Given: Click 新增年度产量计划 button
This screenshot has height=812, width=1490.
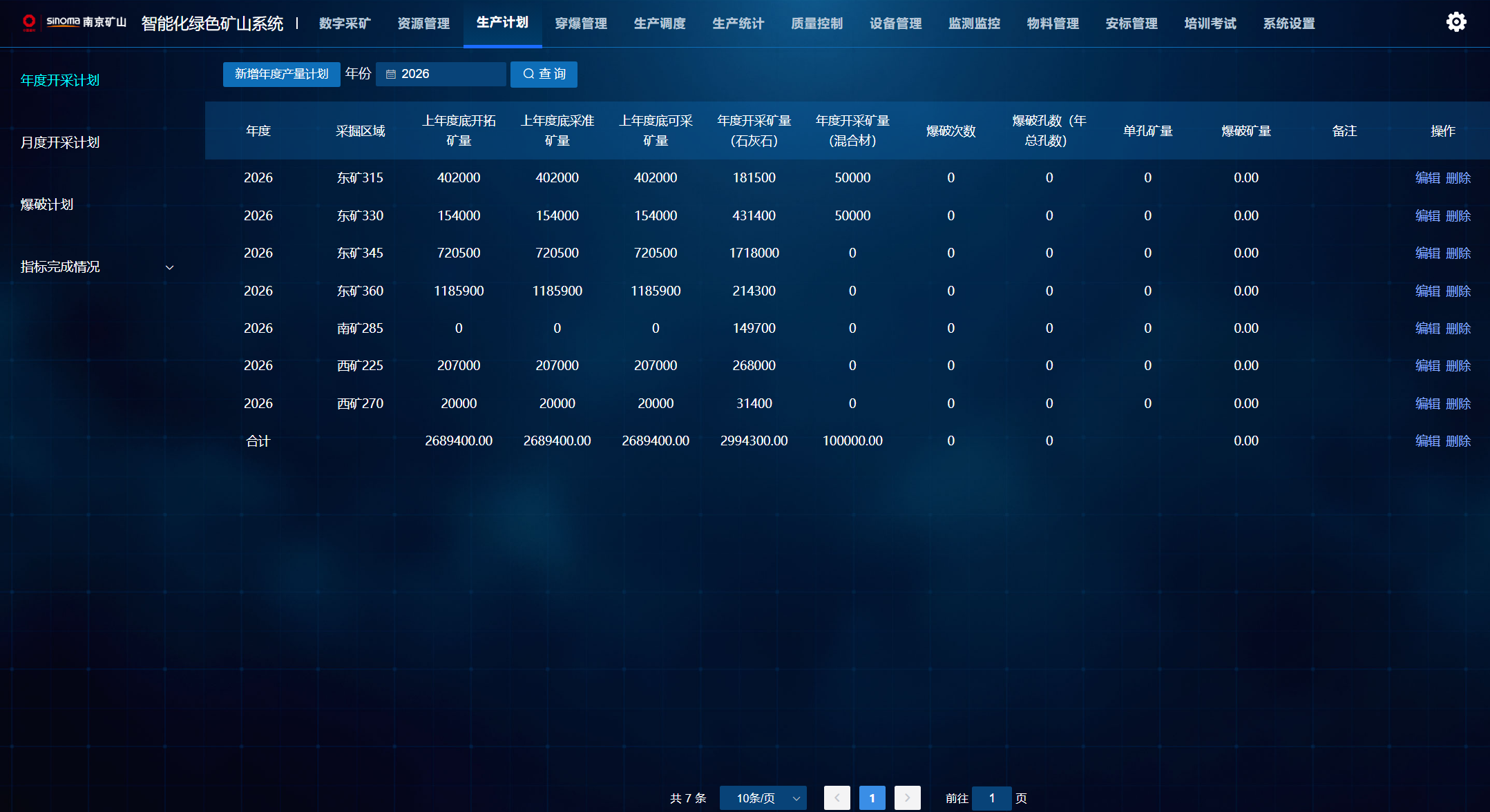Looking at the screenshot, I should pos(282,75).
